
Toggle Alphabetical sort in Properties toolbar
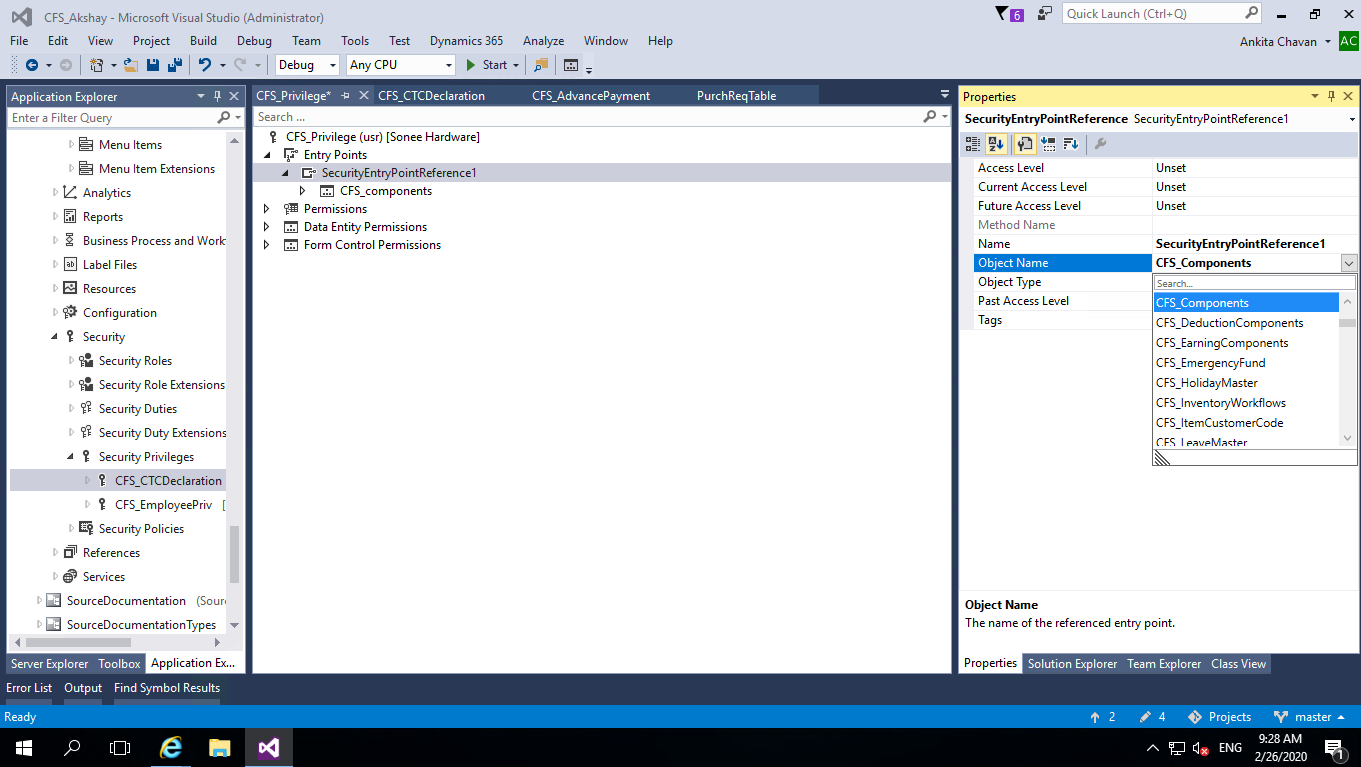[x=997, y=144]
